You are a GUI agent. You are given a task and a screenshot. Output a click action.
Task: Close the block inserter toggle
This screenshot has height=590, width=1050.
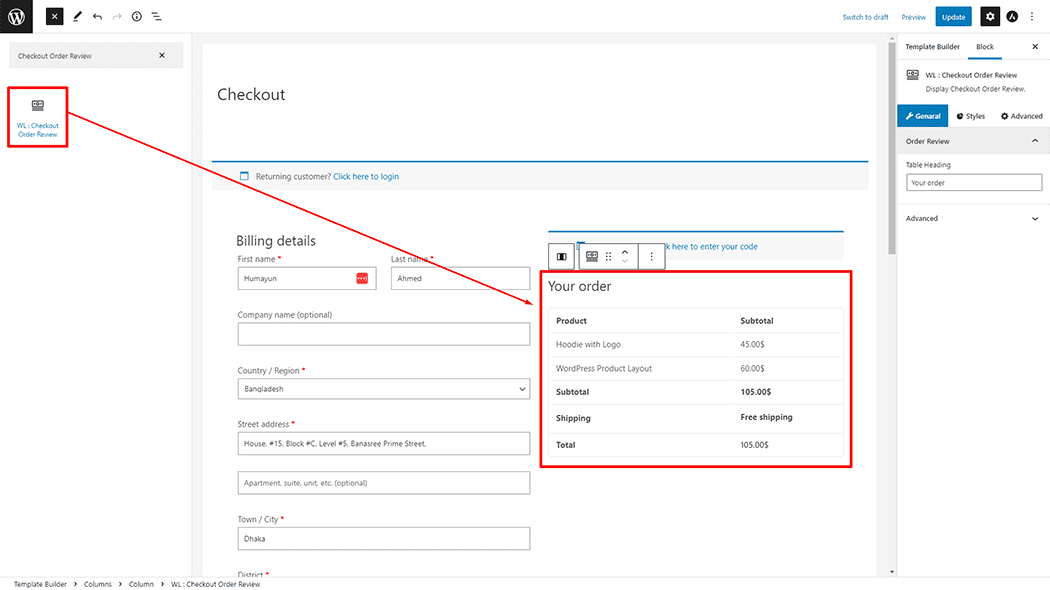[x=54, y=17]
